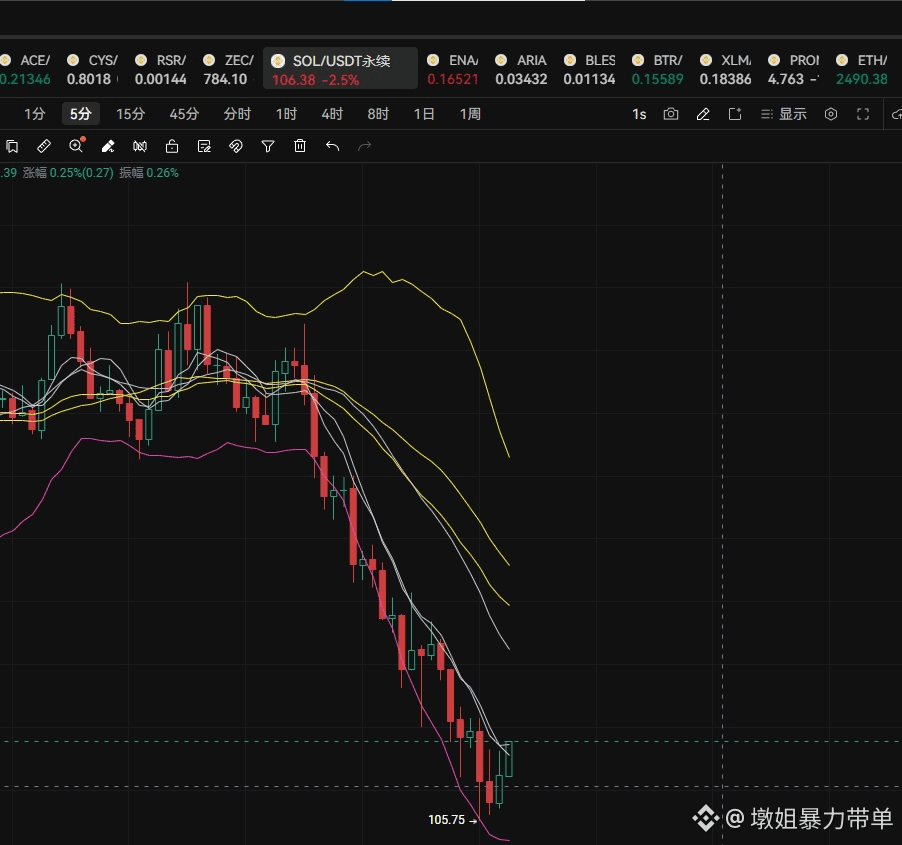Viewport: 902px width, 845px height.
Task: Switch to the 15分 timeframe
Action: (x=131, y=114)
